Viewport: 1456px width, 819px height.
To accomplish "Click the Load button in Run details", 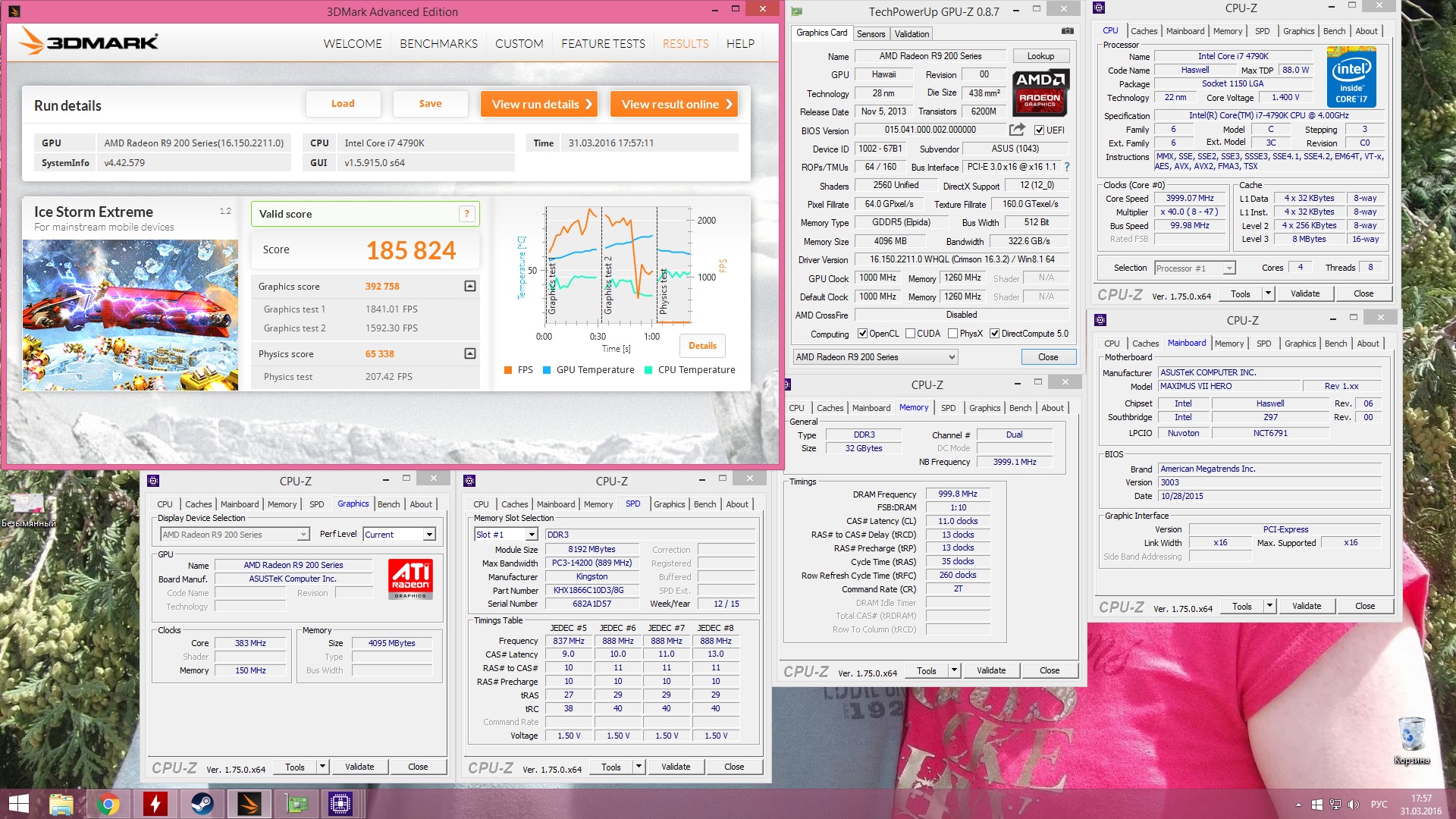I will [343, 104].
